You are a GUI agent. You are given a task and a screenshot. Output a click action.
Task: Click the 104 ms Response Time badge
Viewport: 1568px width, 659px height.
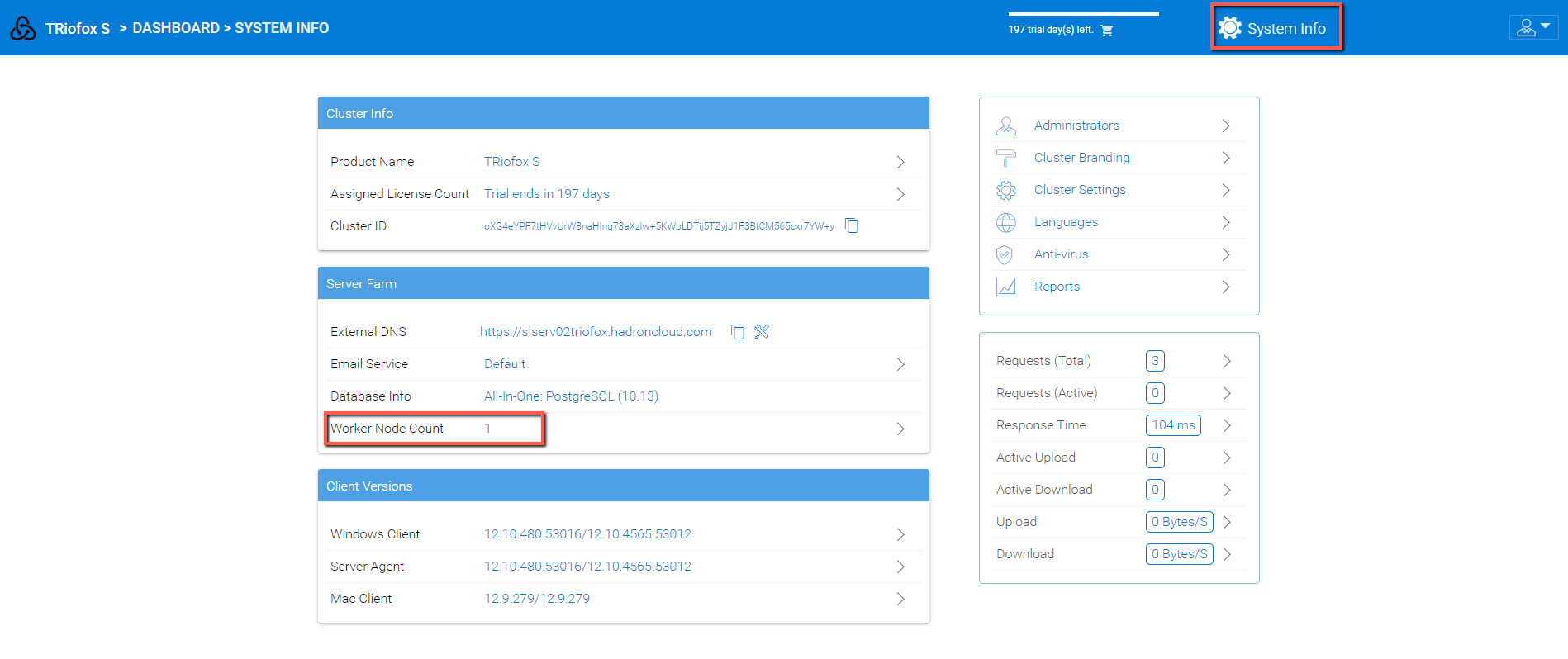[x=1173, y=425]
